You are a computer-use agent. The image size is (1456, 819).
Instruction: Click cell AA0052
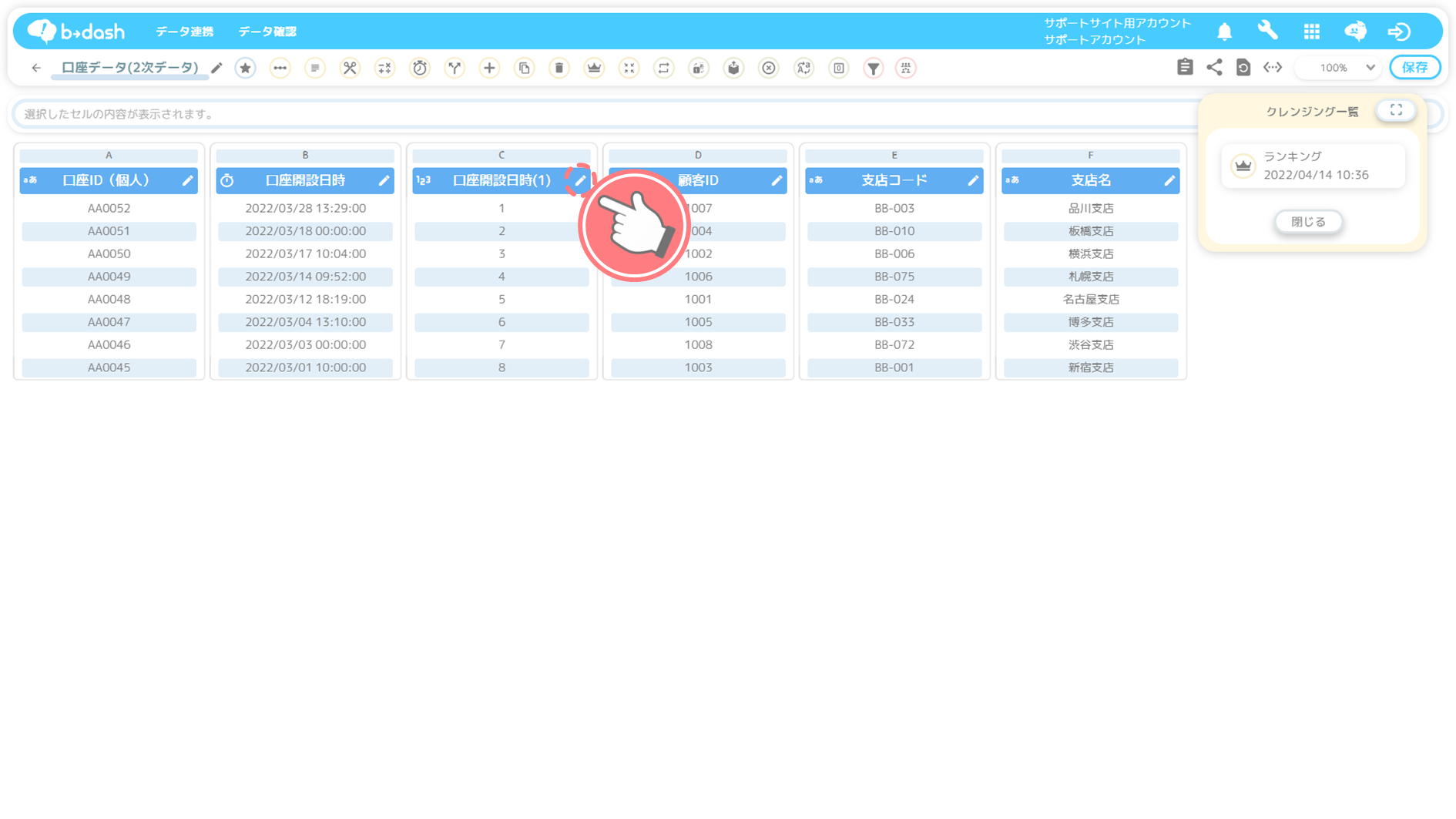pyautogui.click(x=109, y=208)
